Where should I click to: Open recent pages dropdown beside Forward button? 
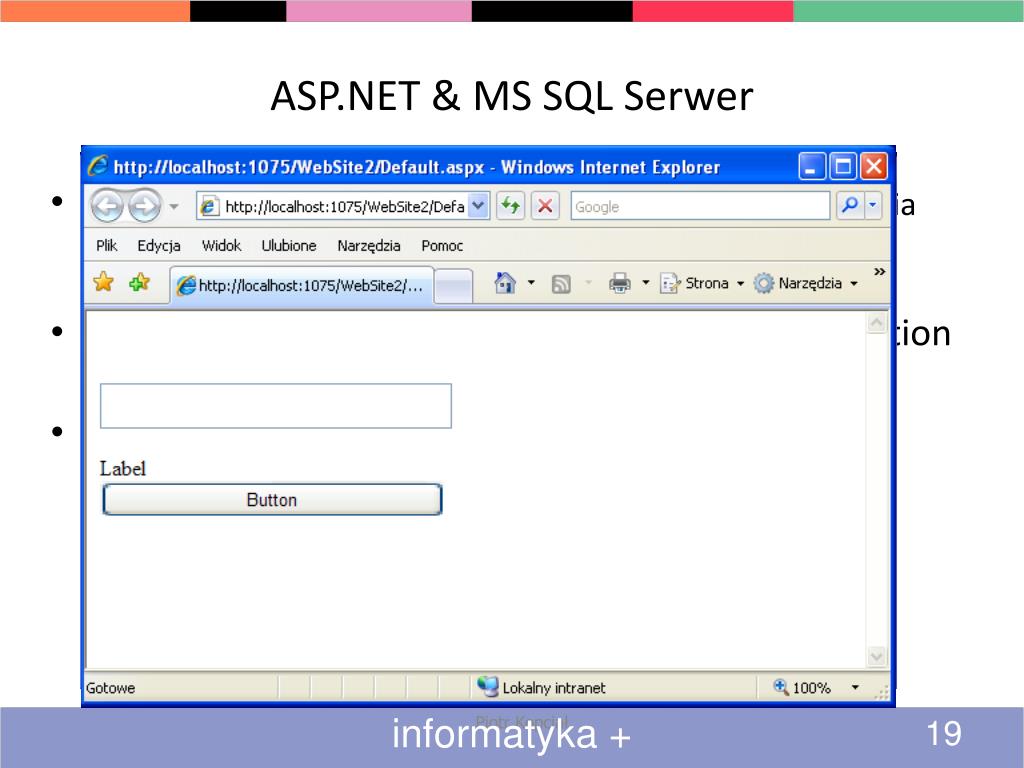pyautogui.click(x=174, y=206)
